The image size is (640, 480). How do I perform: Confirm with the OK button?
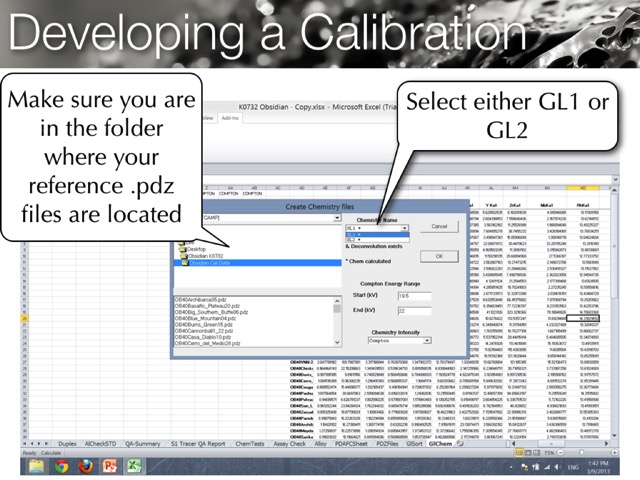click(438, 256)
